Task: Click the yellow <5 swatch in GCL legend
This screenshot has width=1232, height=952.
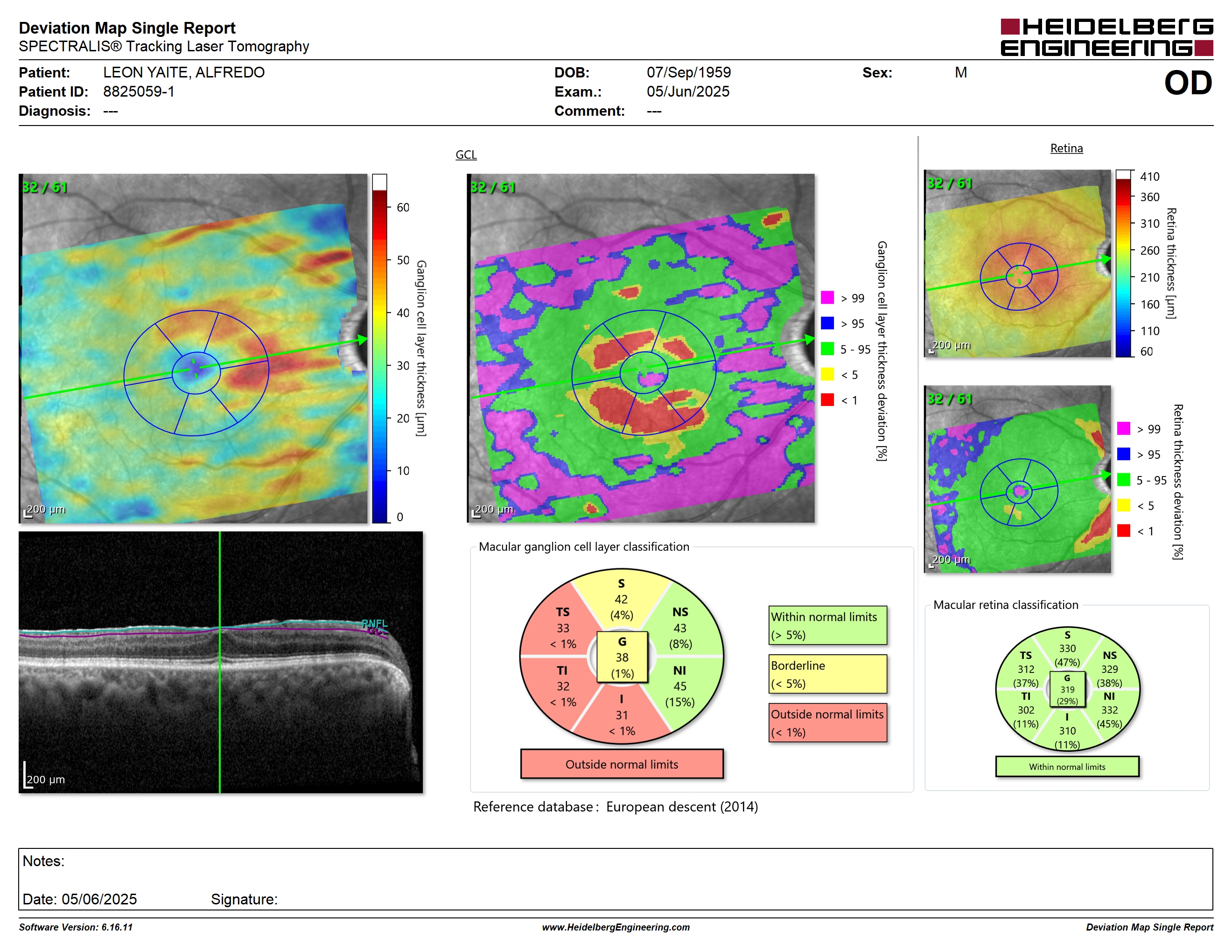Action: pyautogui.click(x=827, y=374)
